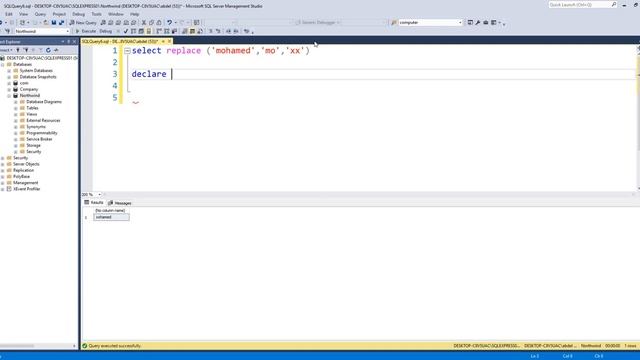640x360 pixels.
Task: Select the XEvent Profiler tree item
Action: [x=27, y=189]
